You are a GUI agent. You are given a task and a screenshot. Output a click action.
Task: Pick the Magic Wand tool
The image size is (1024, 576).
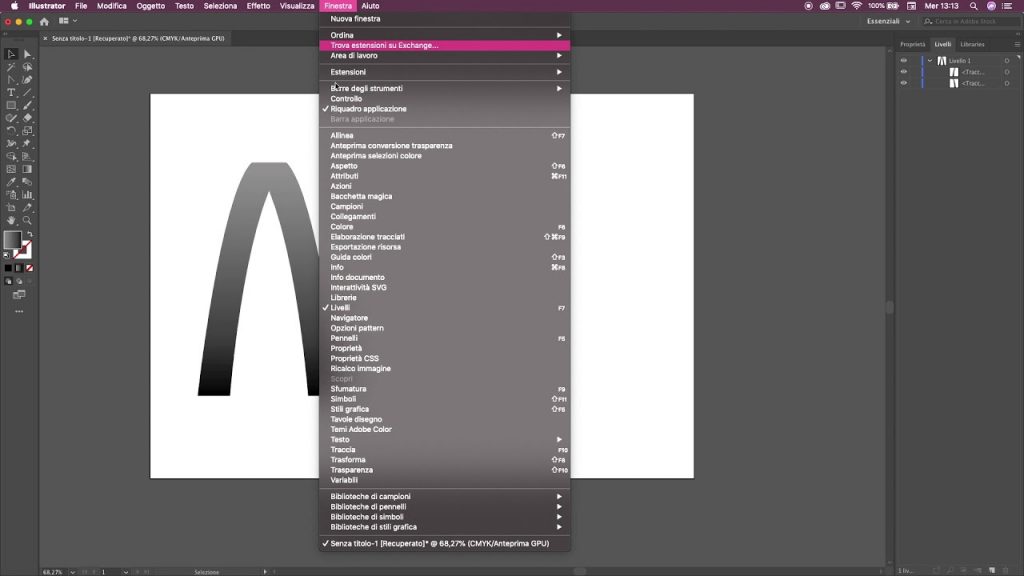point(11,67)
